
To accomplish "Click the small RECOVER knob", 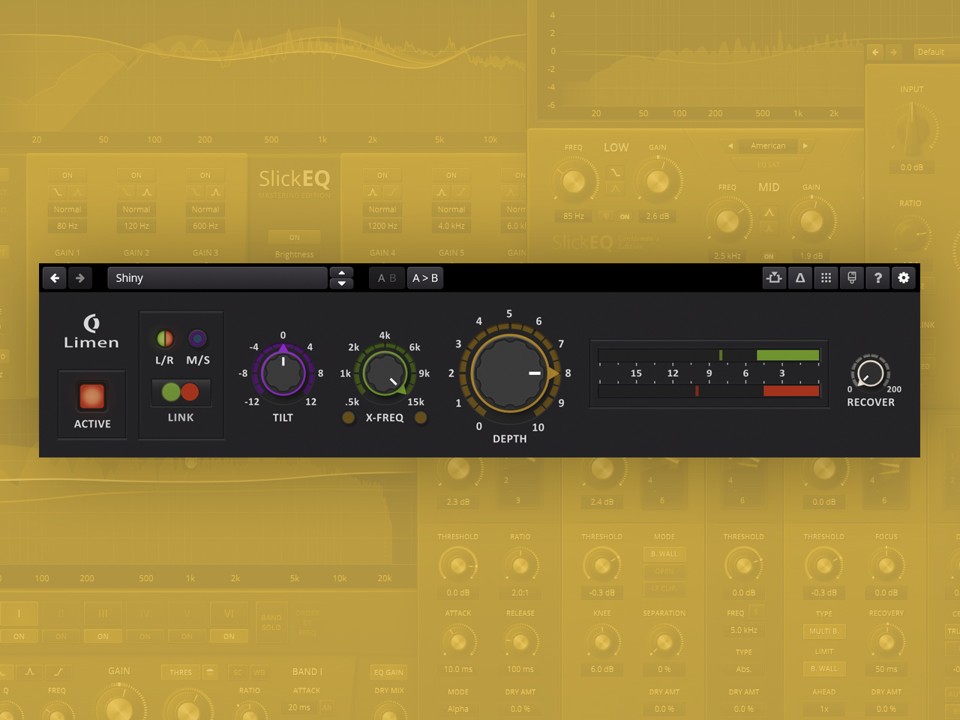I will point(870,372).
